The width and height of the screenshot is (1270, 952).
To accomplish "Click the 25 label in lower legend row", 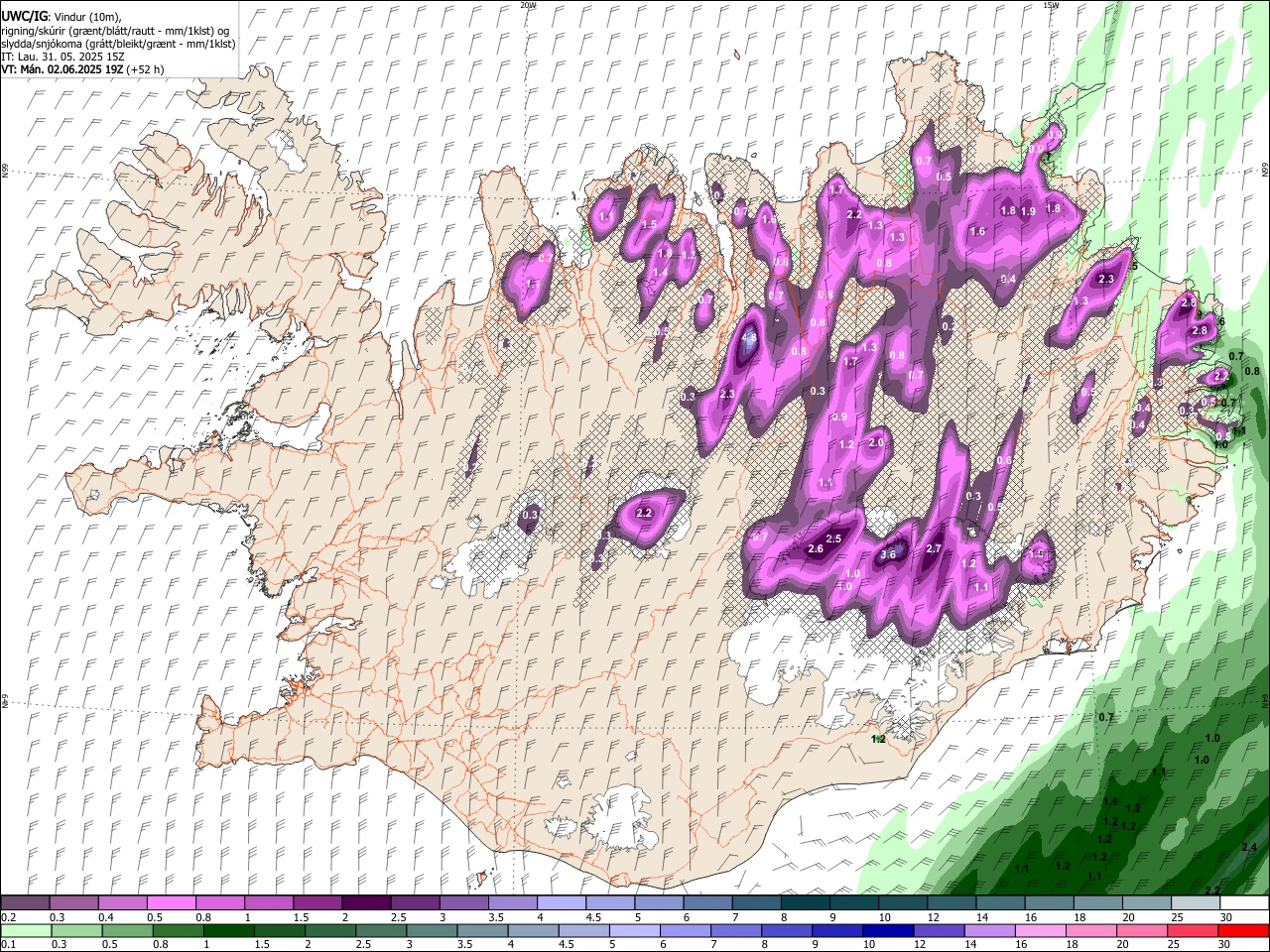I will coord(1172,945).
